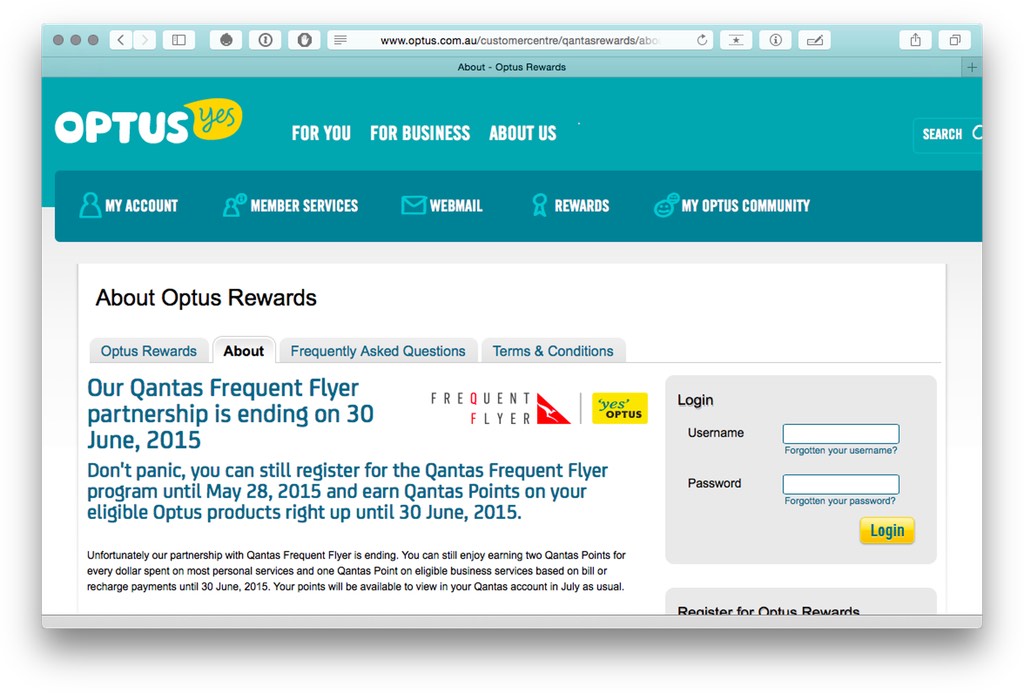Image resolution: width=1024 pixels, height=693 pixels.
Task: Click the Username label
Action: coord(715,433)
